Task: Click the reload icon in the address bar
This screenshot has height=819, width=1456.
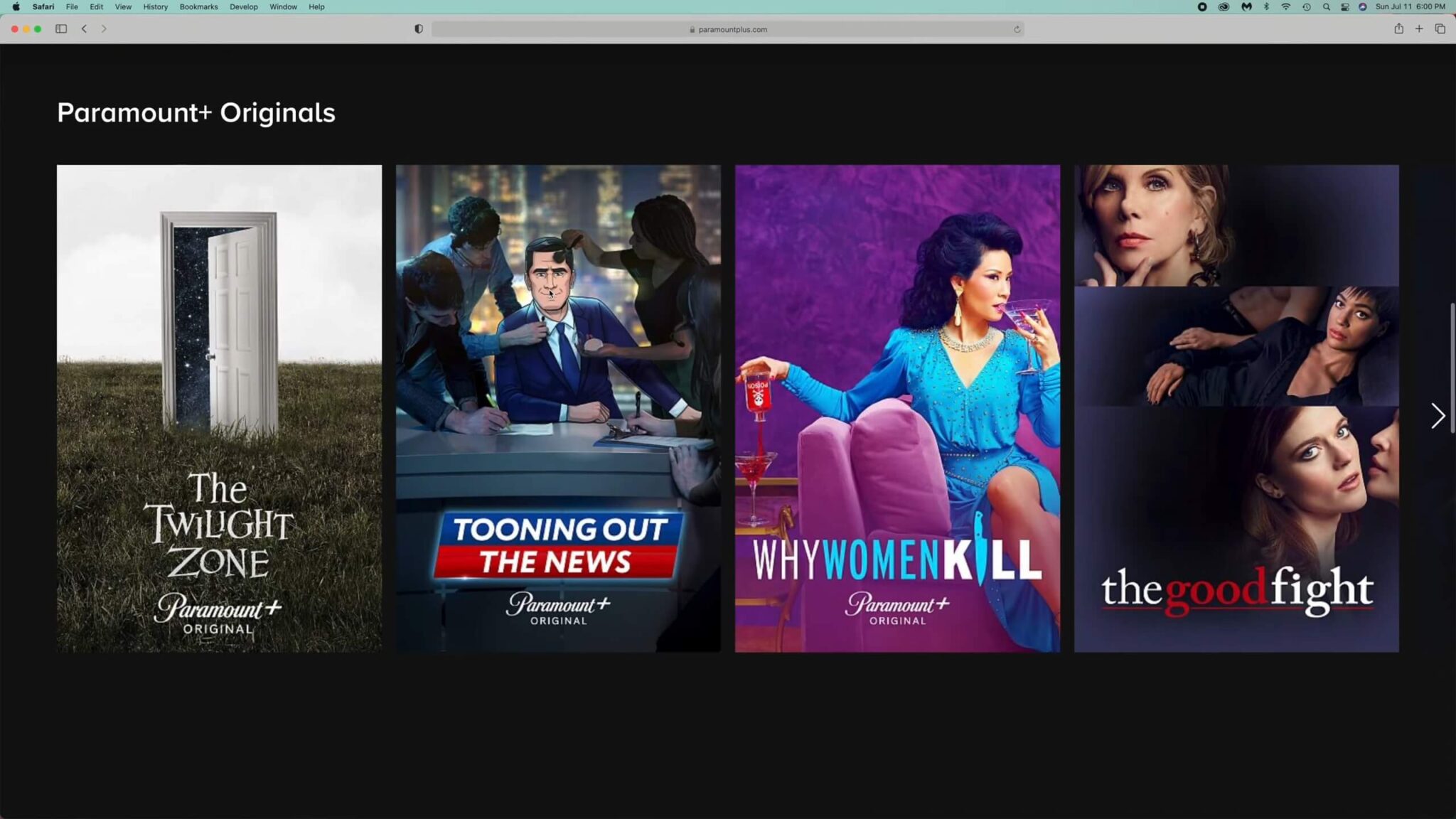Action: (x=1017, y=29)
